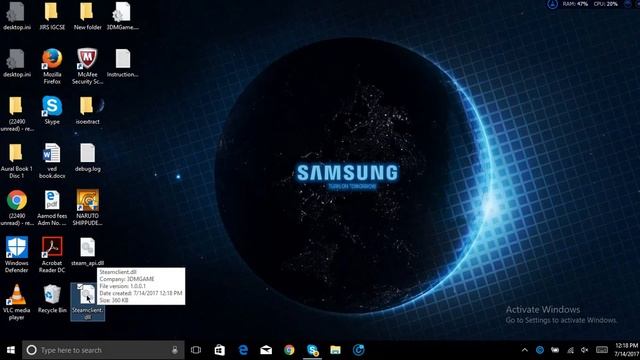Select the NARUTO SHIPPUDEN game shortcut

click(87, 207)
